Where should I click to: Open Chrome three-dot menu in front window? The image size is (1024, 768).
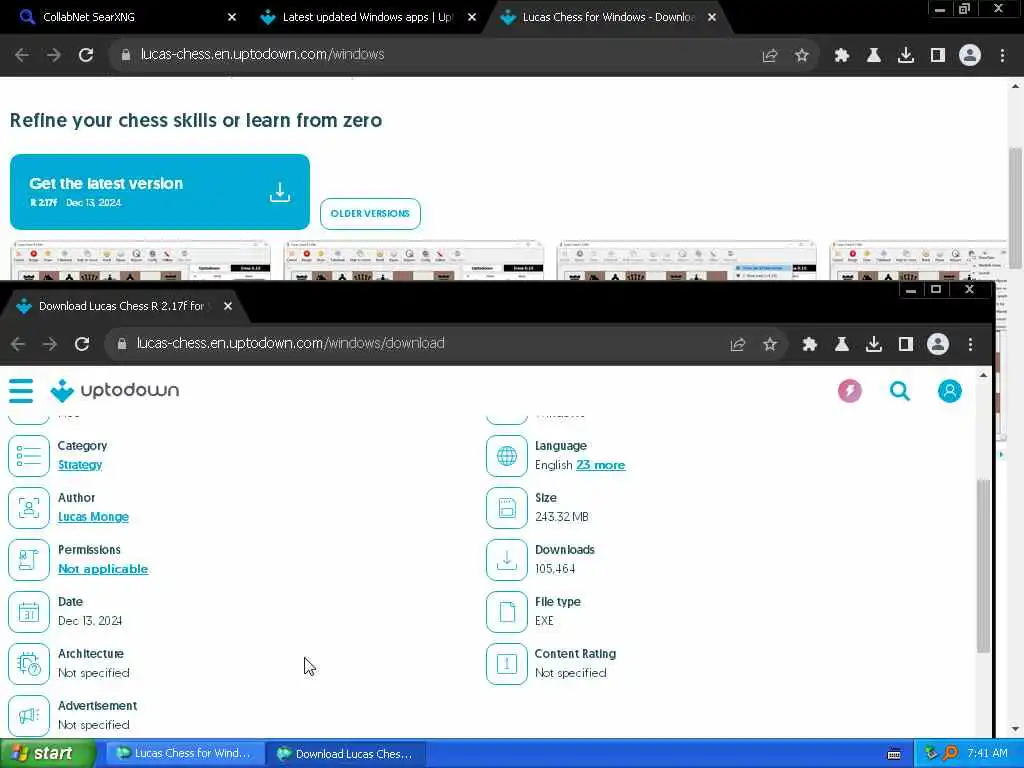tap(970, 344)
